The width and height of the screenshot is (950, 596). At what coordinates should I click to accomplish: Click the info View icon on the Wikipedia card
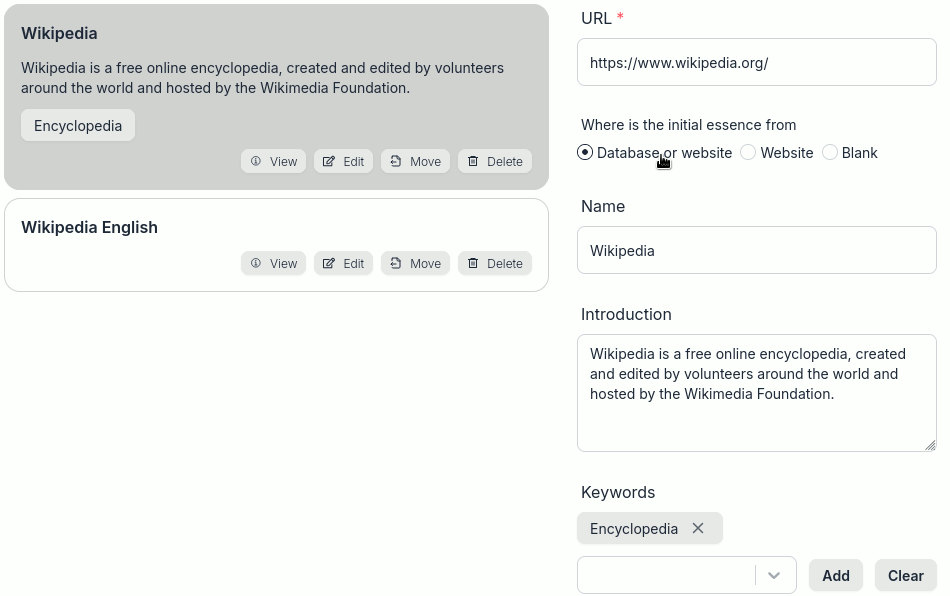click(x=258, y=161)
